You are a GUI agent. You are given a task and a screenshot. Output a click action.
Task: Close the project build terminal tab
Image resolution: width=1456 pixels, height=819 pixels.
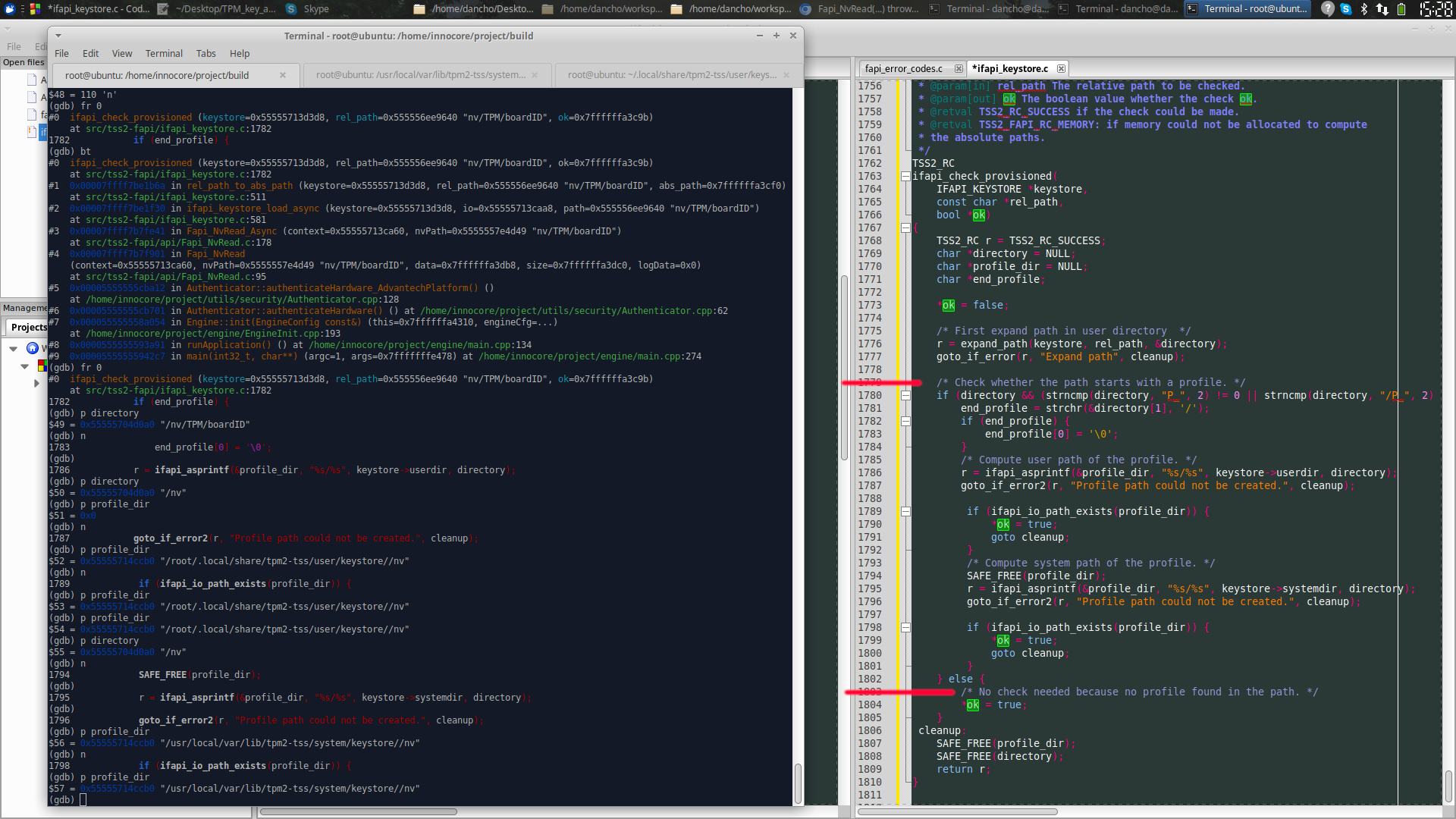pos(283,75)
